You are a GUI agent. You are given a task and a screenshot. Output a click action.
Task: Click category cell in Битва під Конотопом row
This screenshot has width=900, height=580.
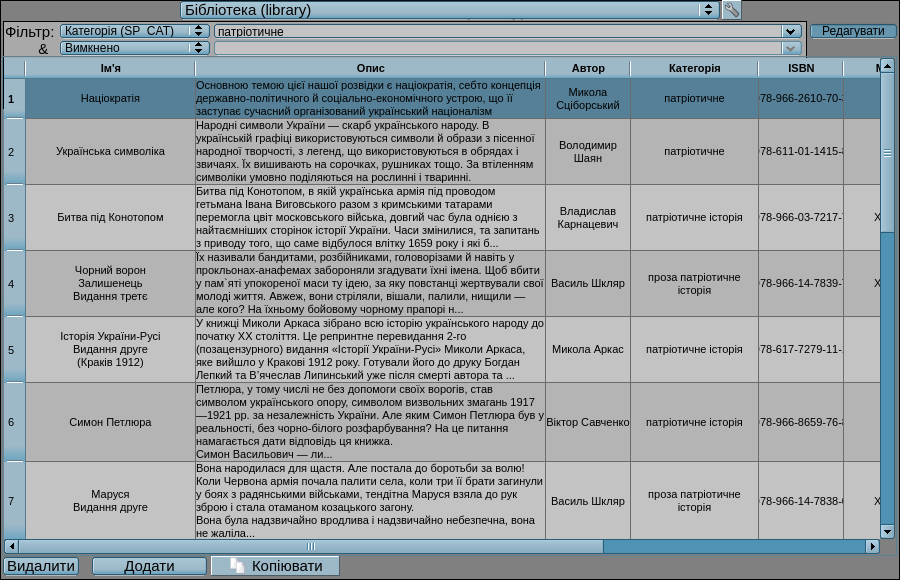point(694,218)
